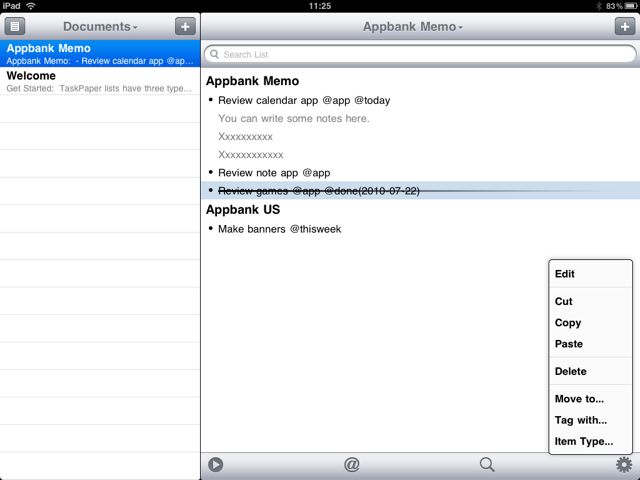Choose Edit from the popup menu
The height and width of the screenshot is (480, 640).
[x=591, y=274]
